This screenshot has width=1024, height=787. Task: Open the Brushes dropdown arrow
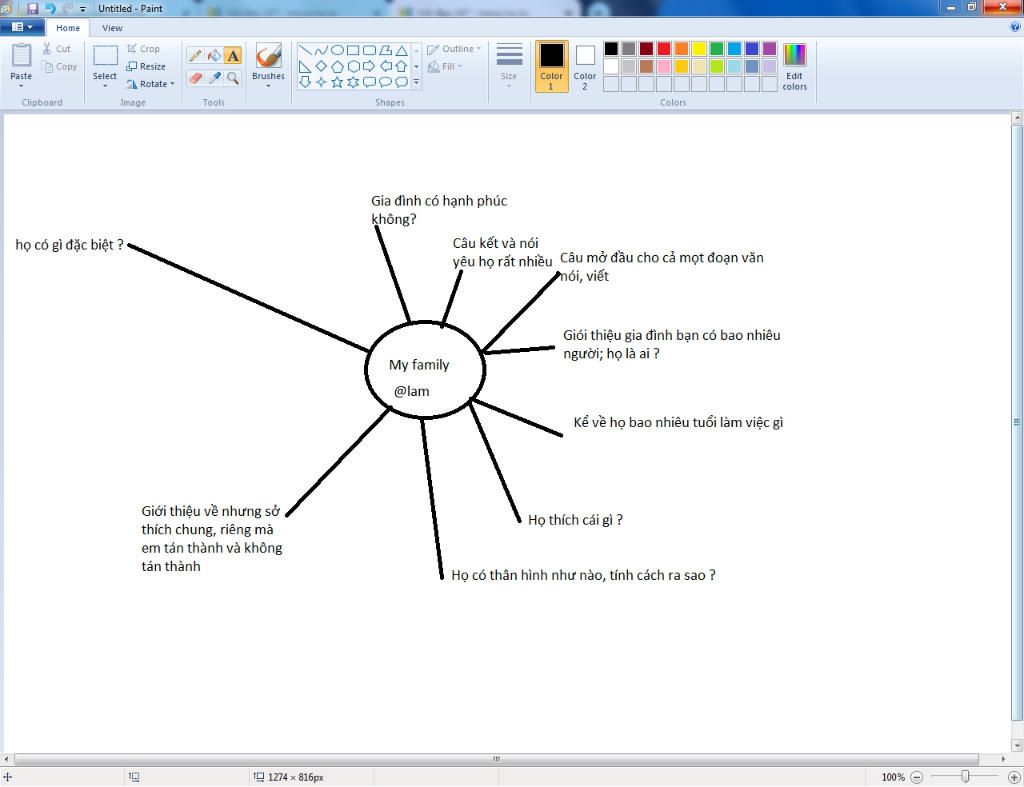coord(268,86)
